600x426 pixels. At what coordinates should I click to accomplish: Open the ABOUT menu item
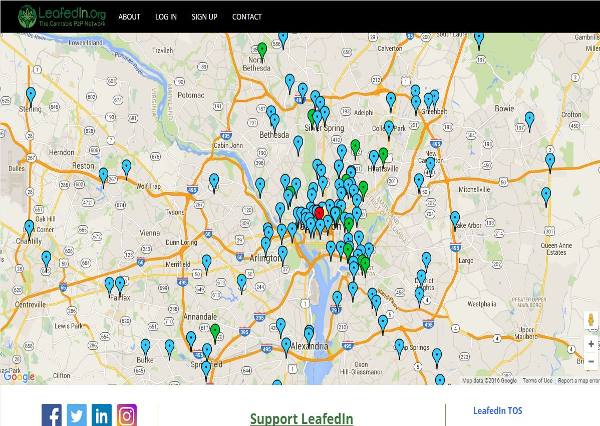tap(129, 17)
